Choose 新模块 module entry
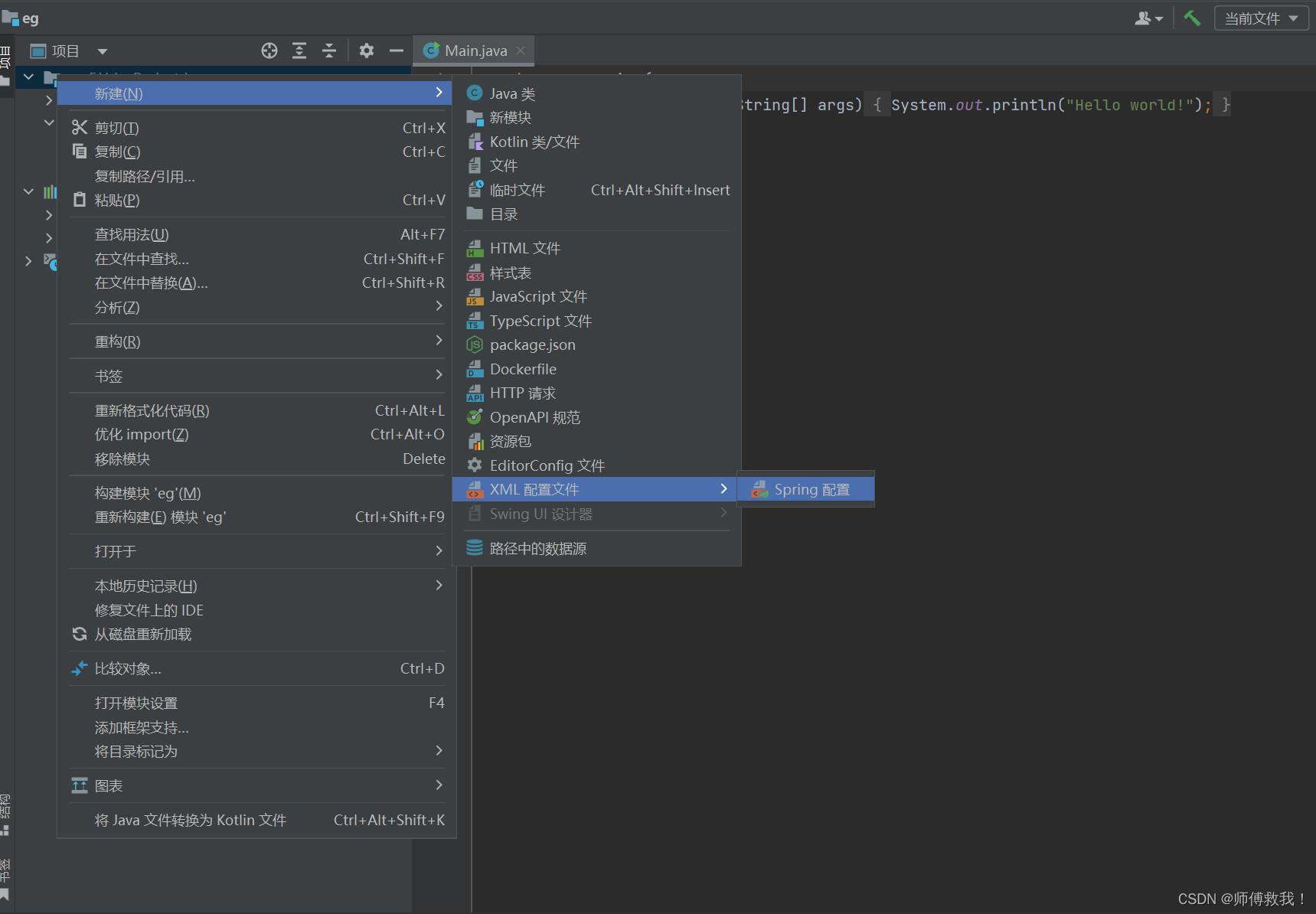 [x=597, y=118]
